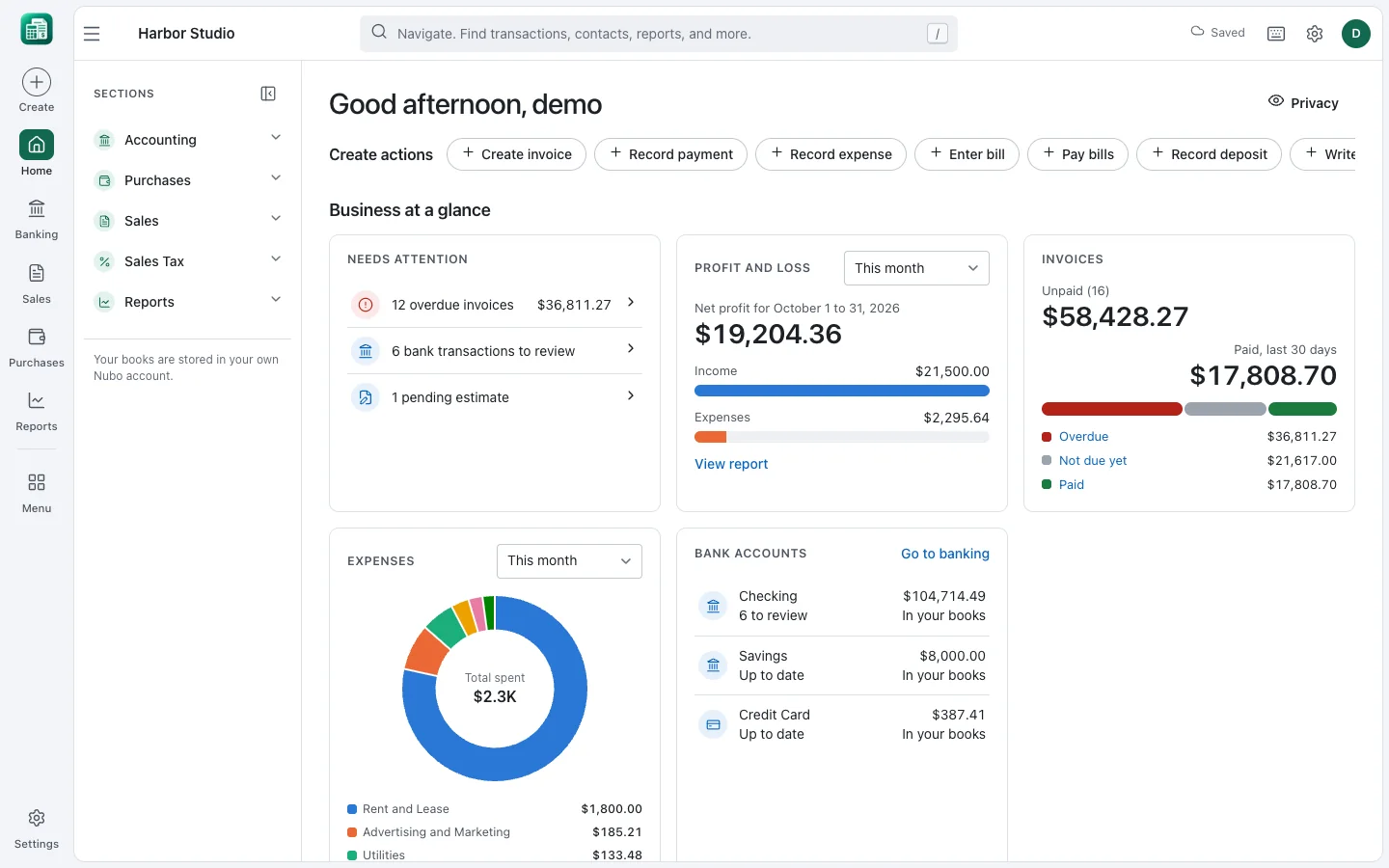The height and width of the screenshot is (868, 1389).
Task: Click the Record deposit button
Action: [1209, 154]
